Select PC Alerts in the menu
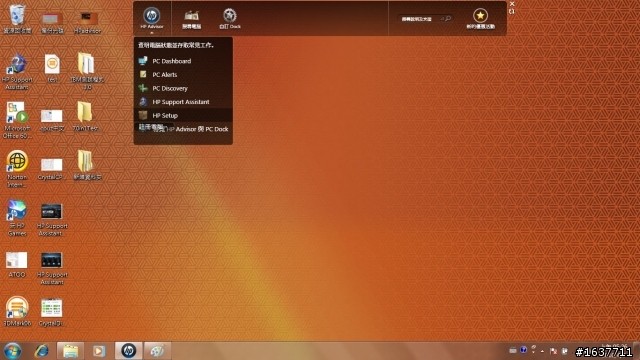 click(x=183, y=74)
